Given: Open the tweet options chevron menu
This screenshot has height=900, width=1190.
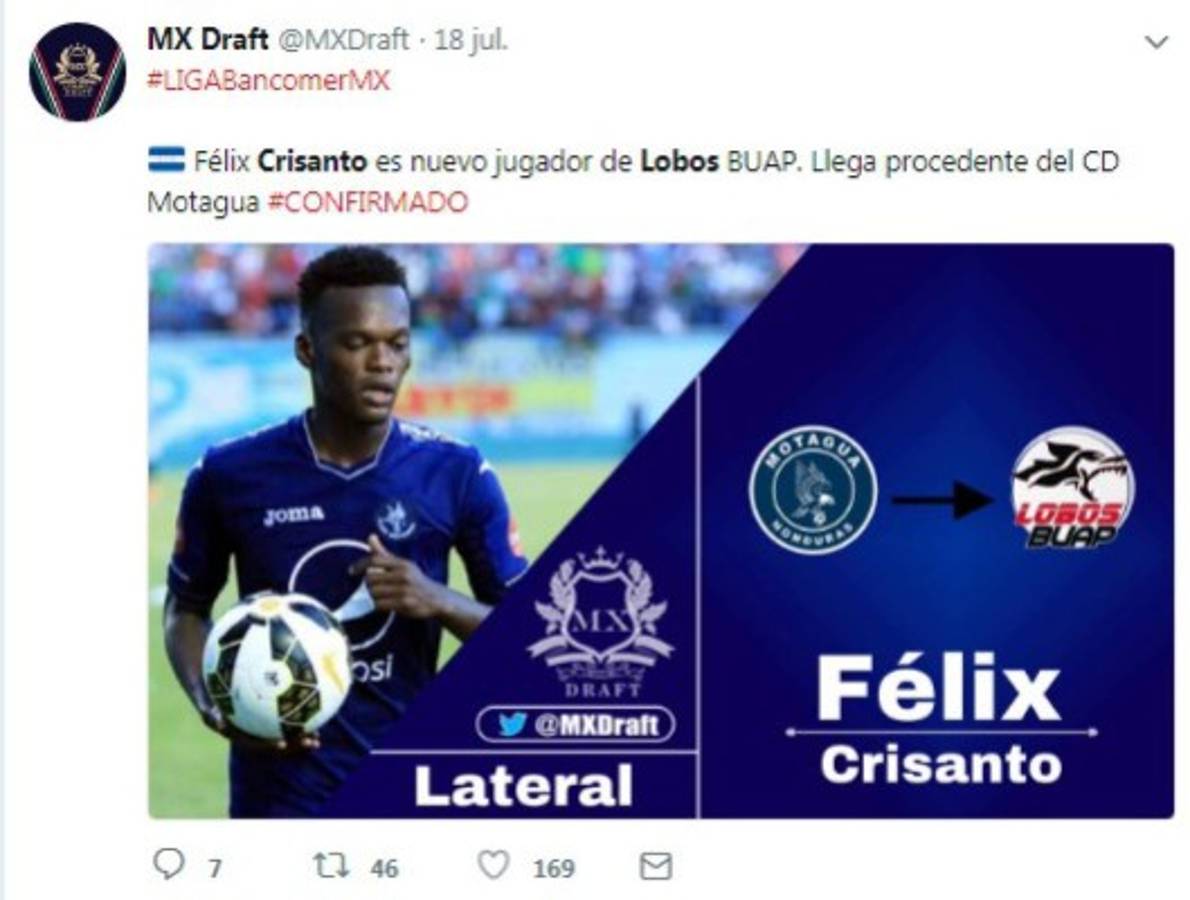Looking at the screenshot, I should tap(1156, 42).
